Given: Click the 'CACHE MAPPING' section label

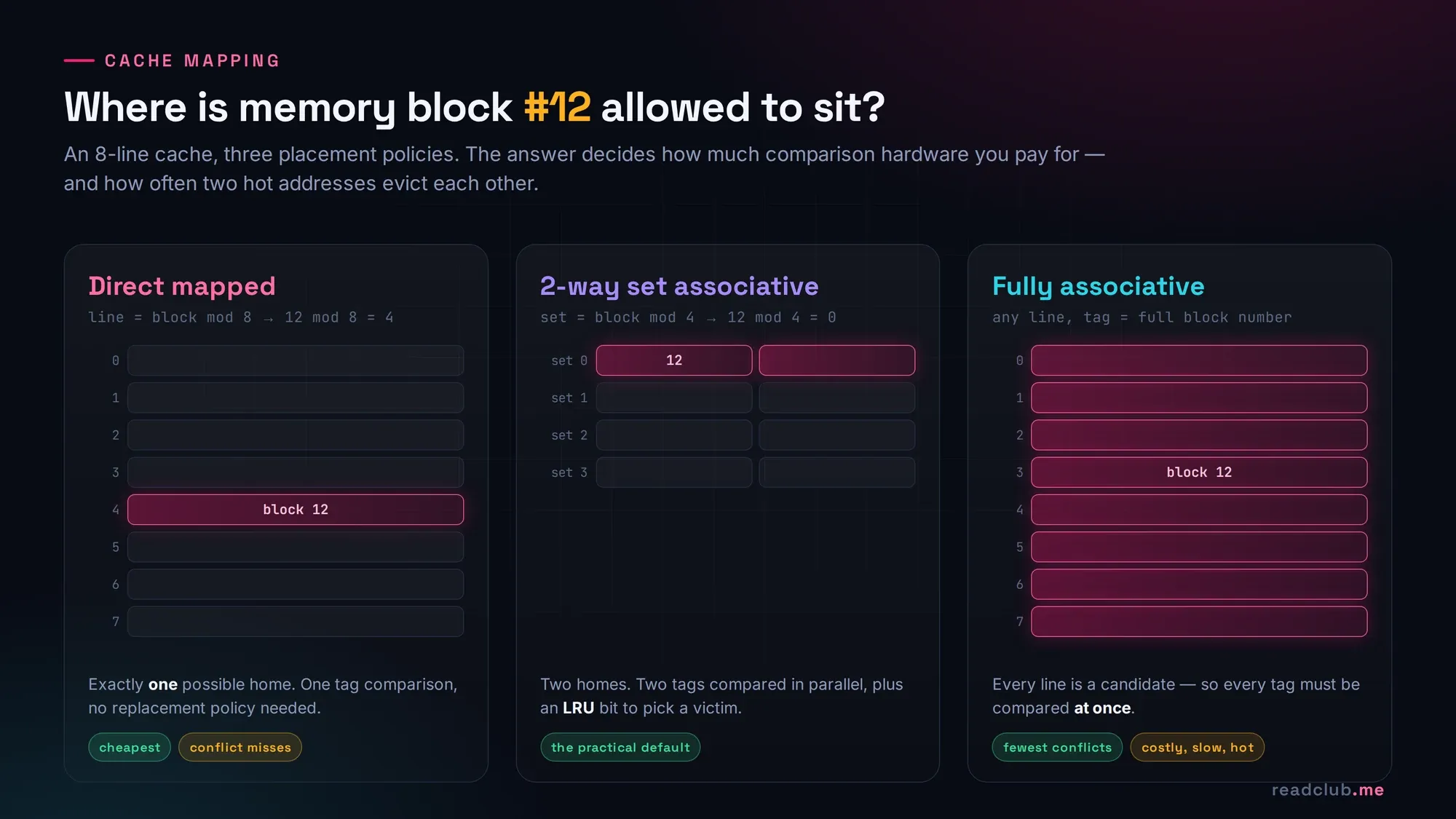Looking at the screenshot, I should coord(193,60).
